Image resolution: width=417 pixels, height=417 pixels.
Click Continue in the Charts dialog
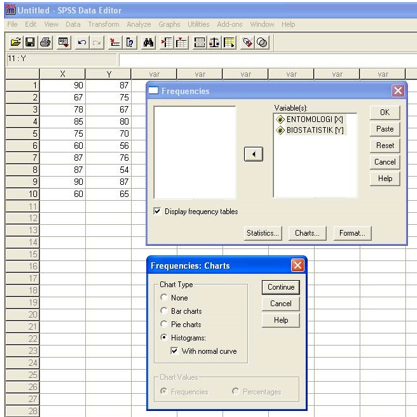[281, 287]
